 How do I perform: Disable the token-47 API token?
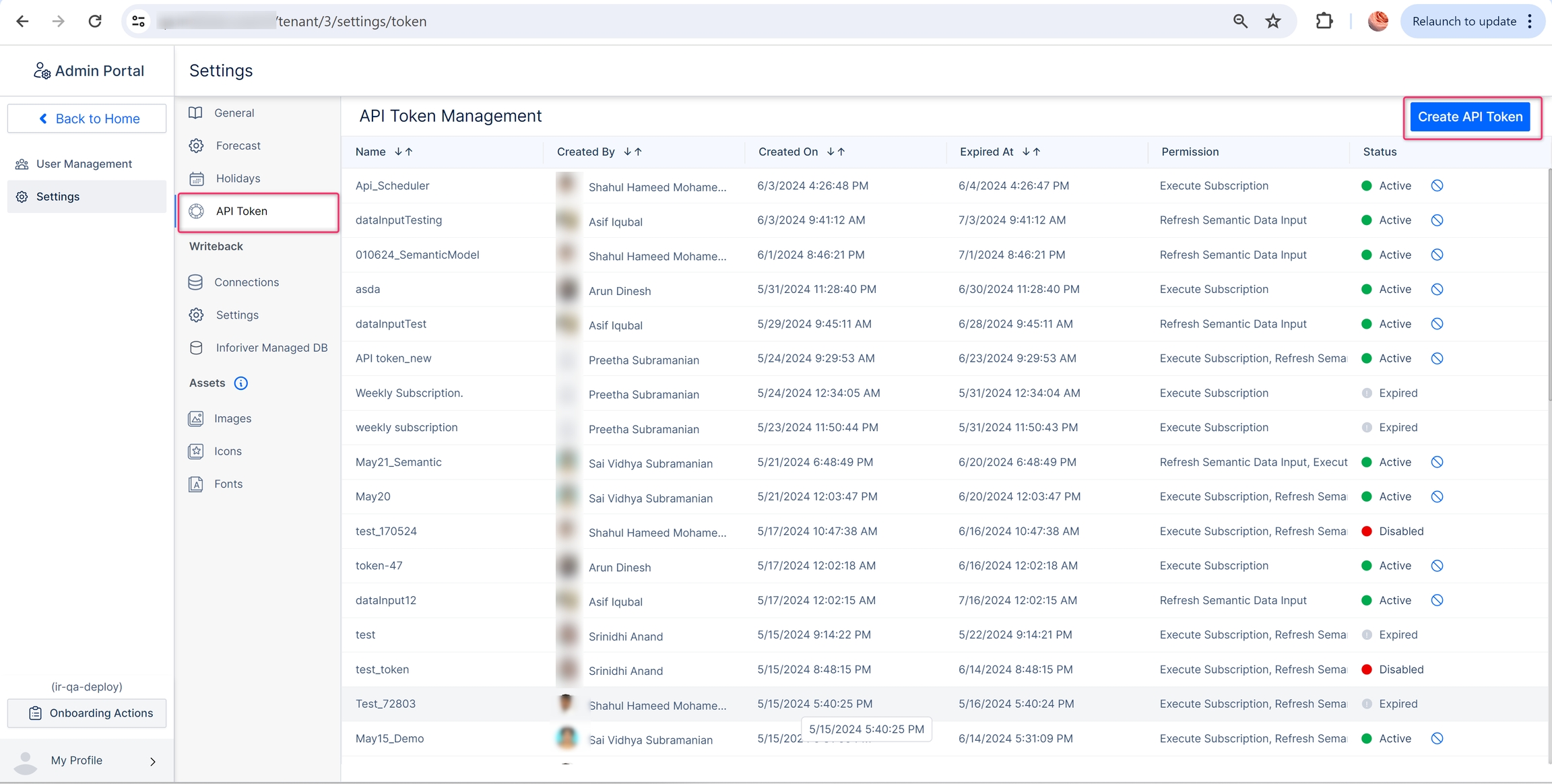coord(1437,566)
